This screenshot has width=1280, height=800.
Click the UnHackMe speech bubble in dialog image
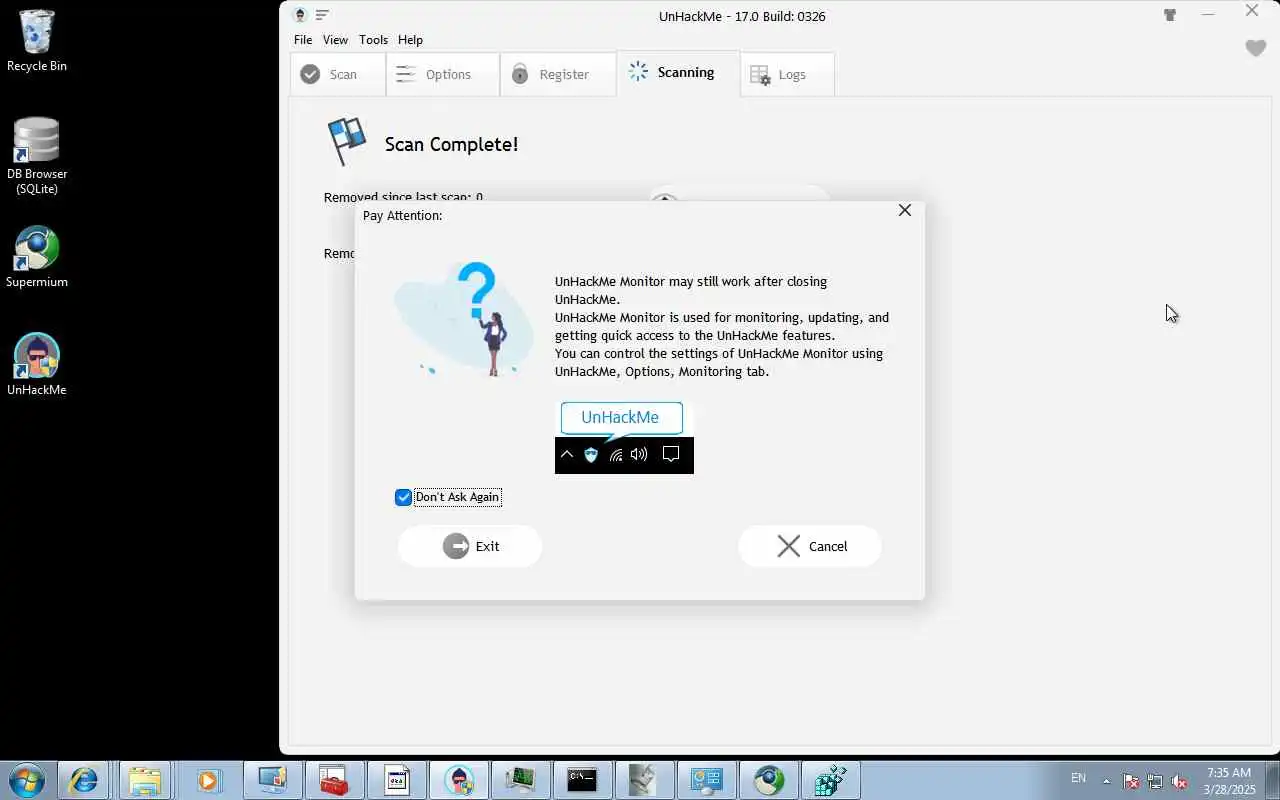pyautogui.click(x=621, y=418)
